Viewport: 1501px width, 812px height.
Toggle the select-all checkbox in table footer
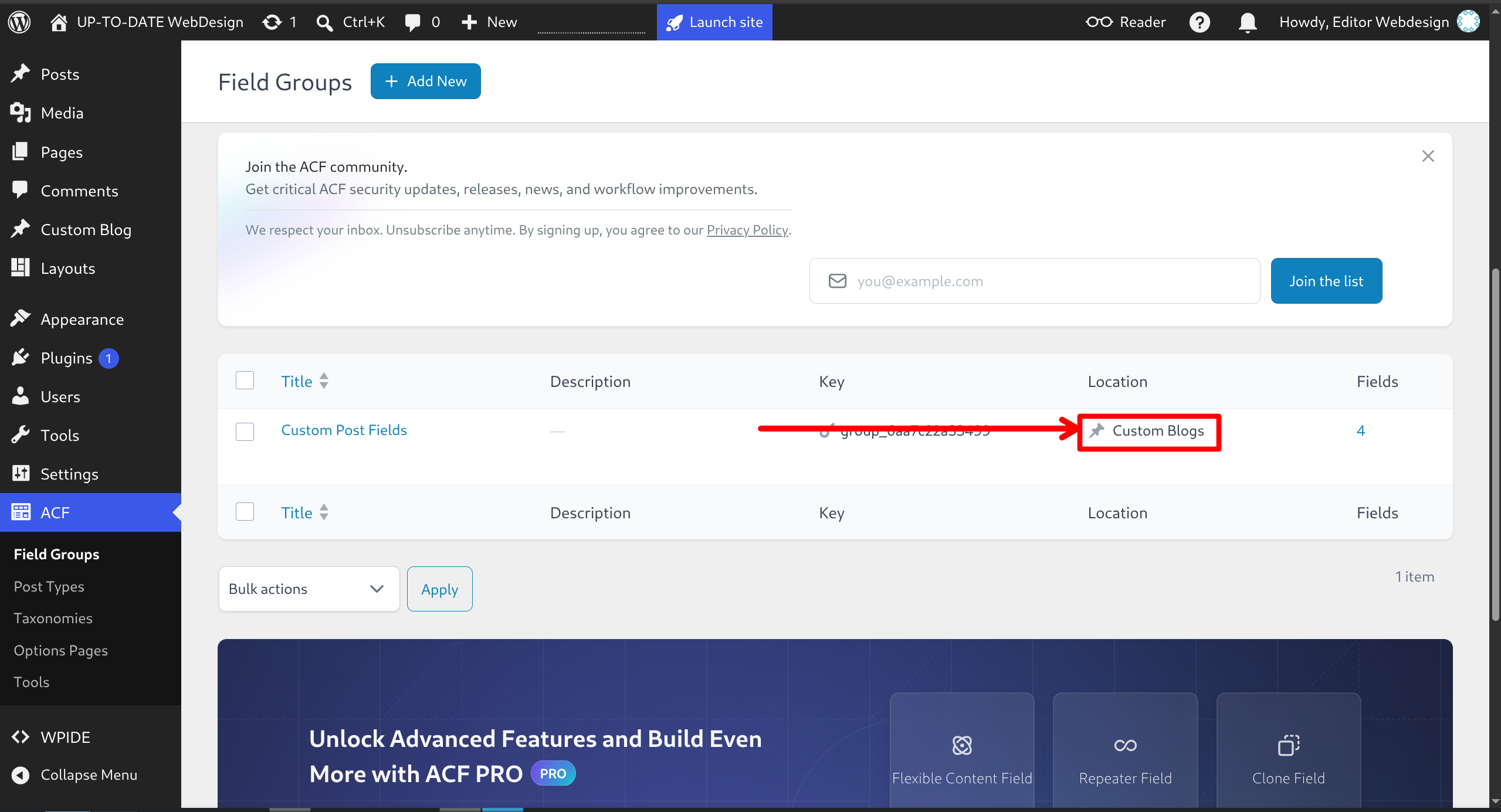point(245,512)
